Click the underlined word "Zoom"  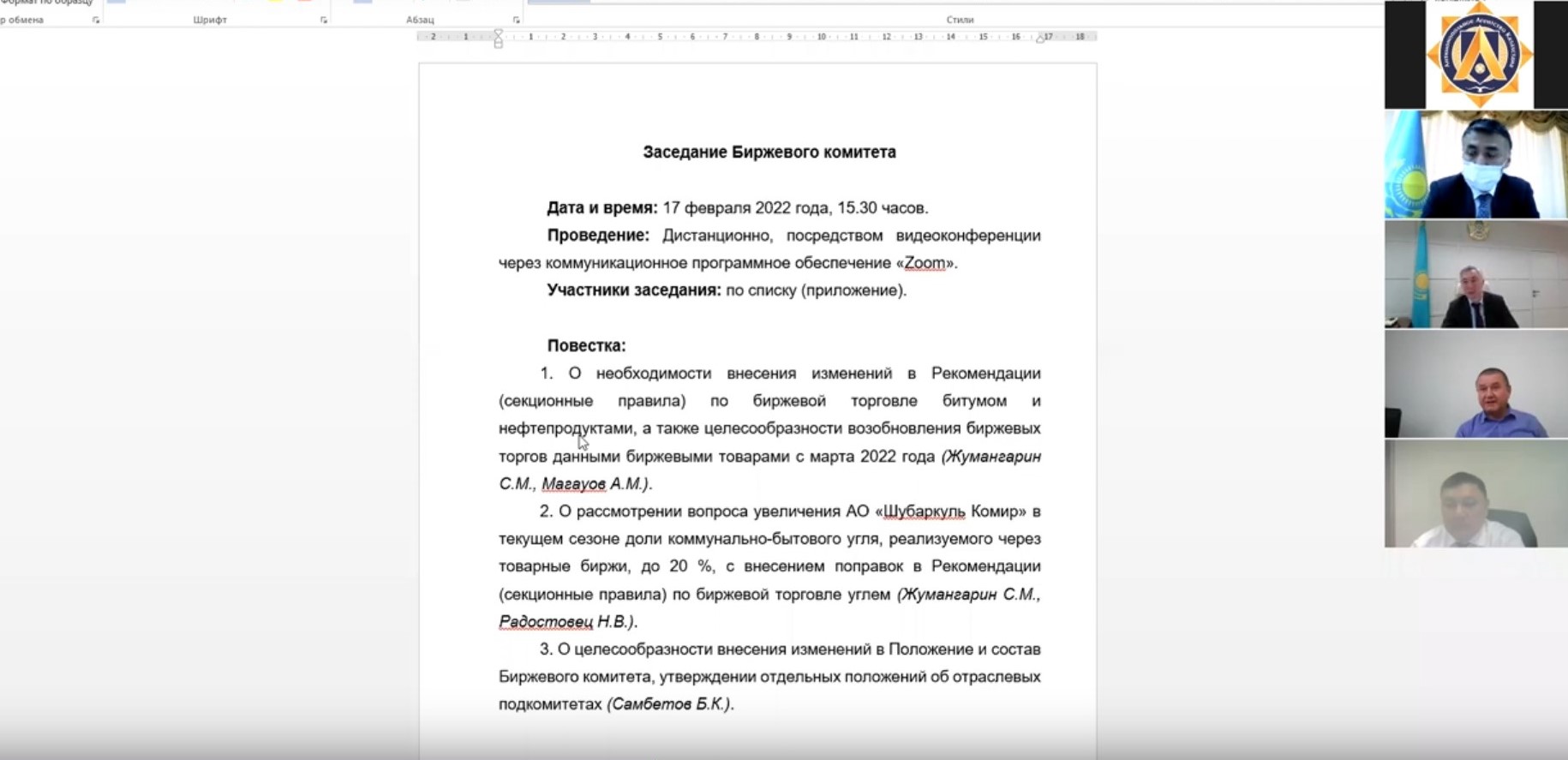[x=925, y=263]
